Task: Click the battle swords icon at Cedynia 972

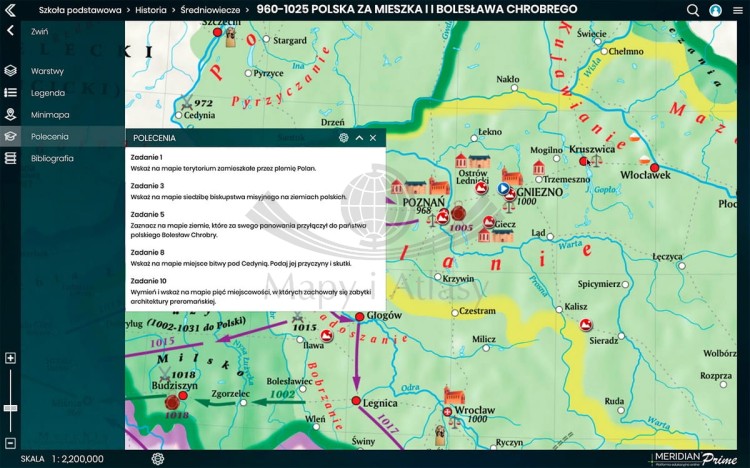Action: (x=187, y=102)
